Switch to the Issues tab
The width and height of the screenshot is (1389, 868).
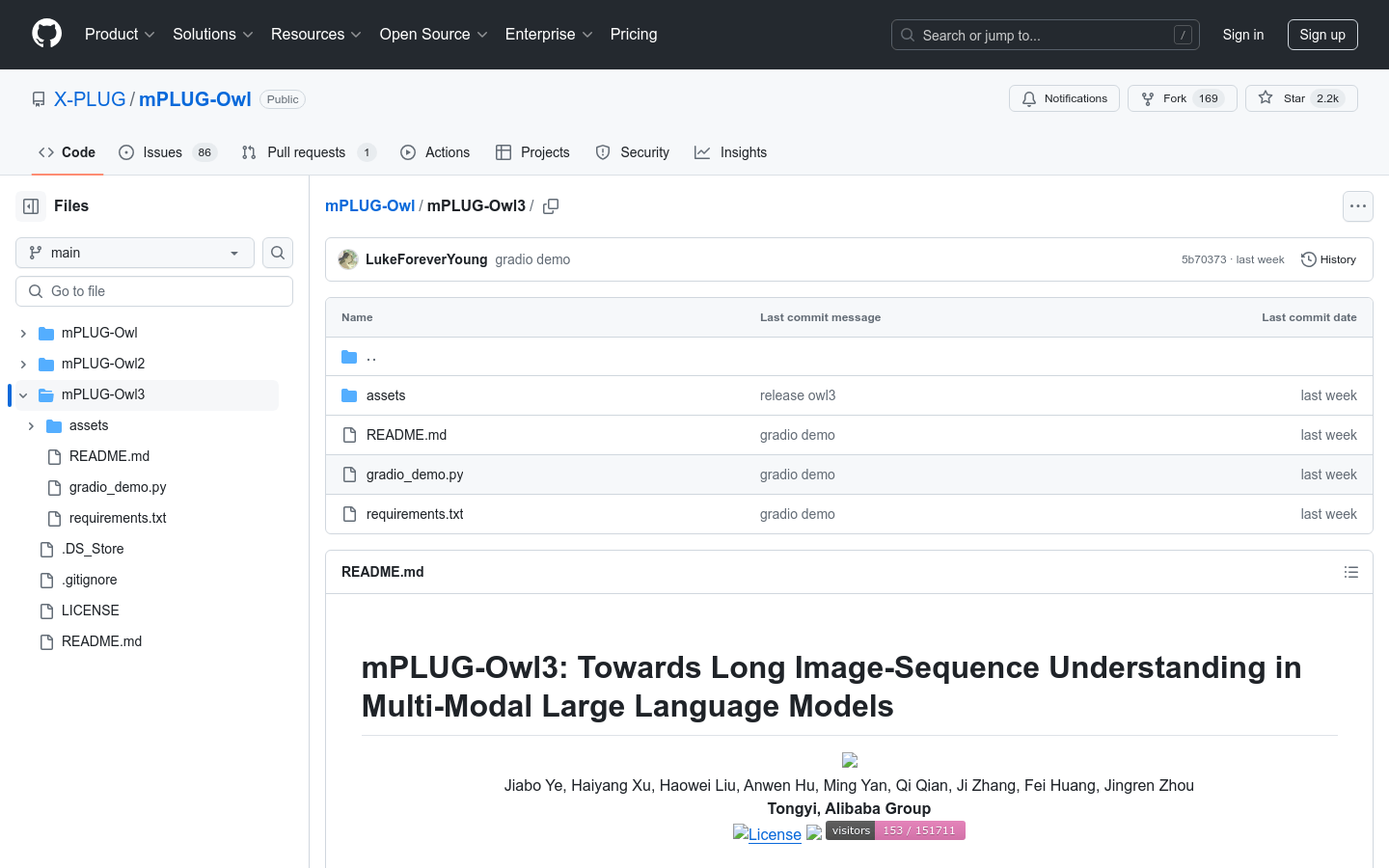coord(168,152)
